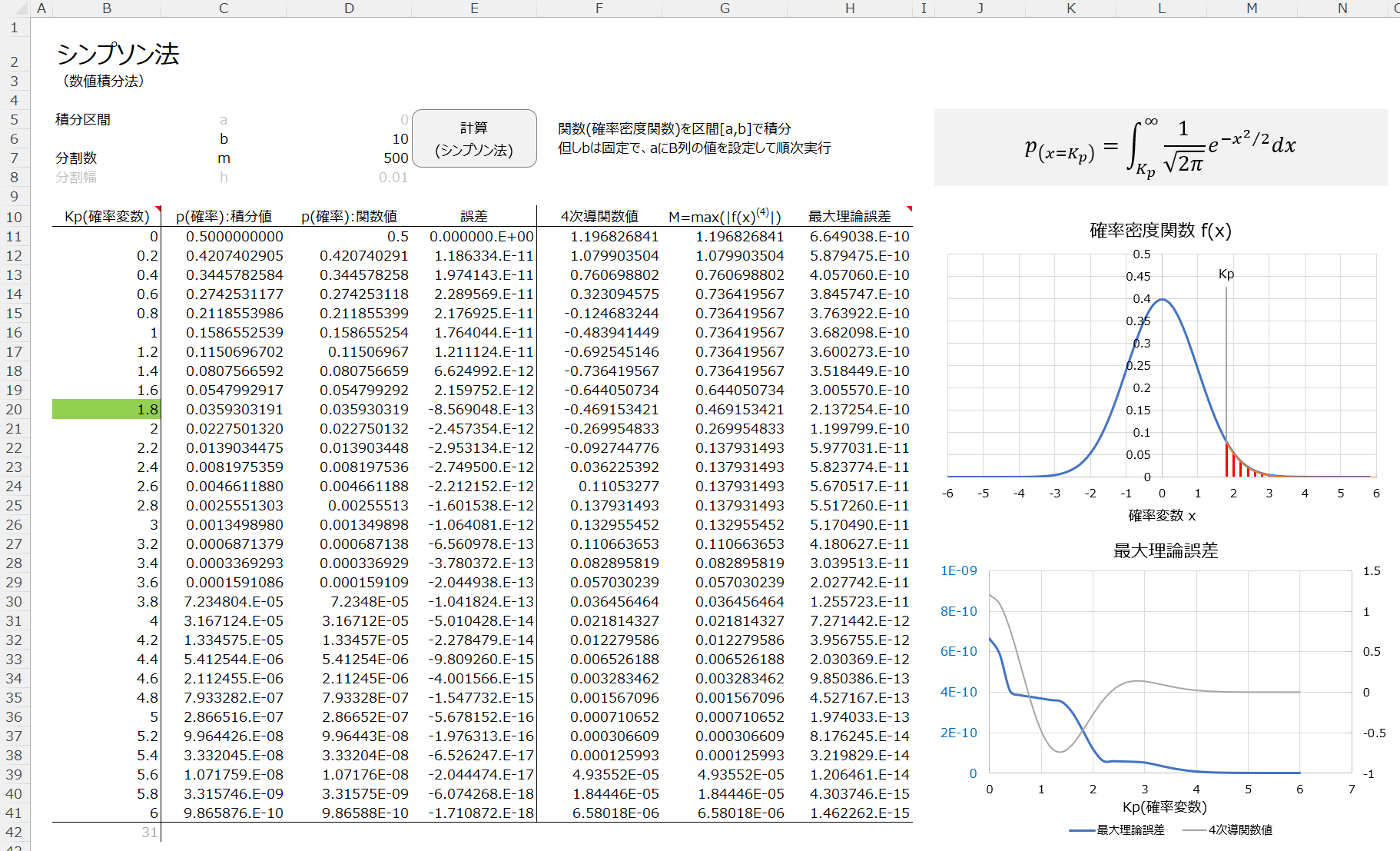Viewport: 1400px width, 851px height.
Task: Select the 誤差 column header cell
Action: pyautogui.click(x=474, y=216)
